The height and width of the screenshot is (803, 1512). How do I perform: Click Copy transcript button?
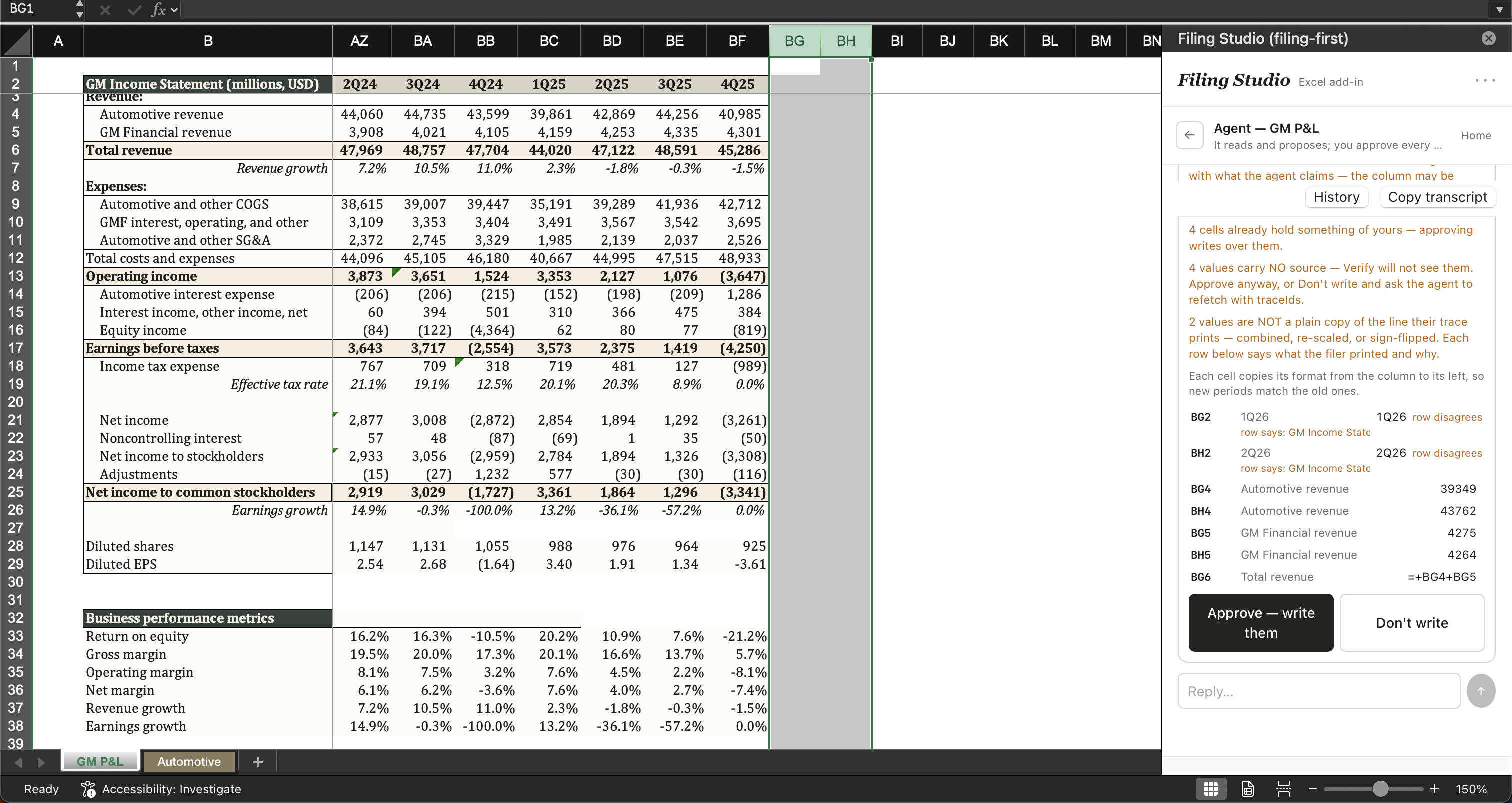tap(1437, 197)
